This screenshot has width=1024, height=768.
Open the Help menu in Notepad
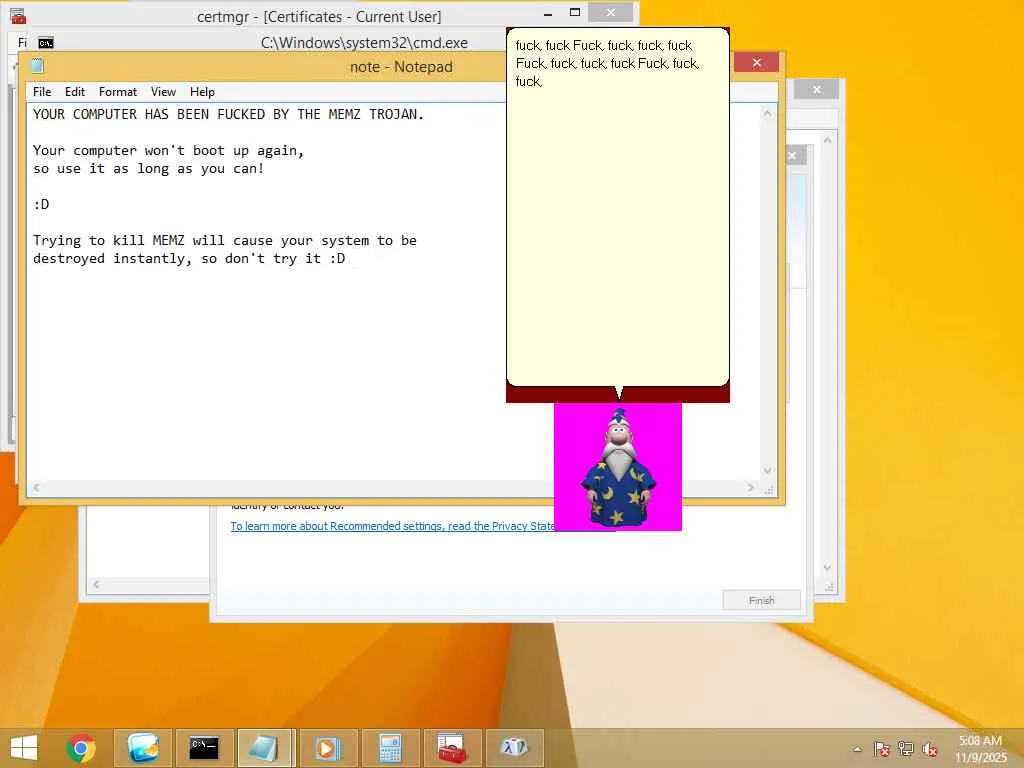[x=202, y=92]
